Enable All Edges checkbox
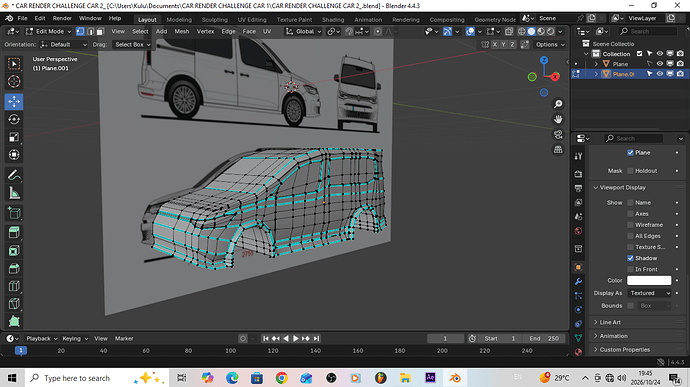Viewport: 690px width, 387px height. point(630,236)
